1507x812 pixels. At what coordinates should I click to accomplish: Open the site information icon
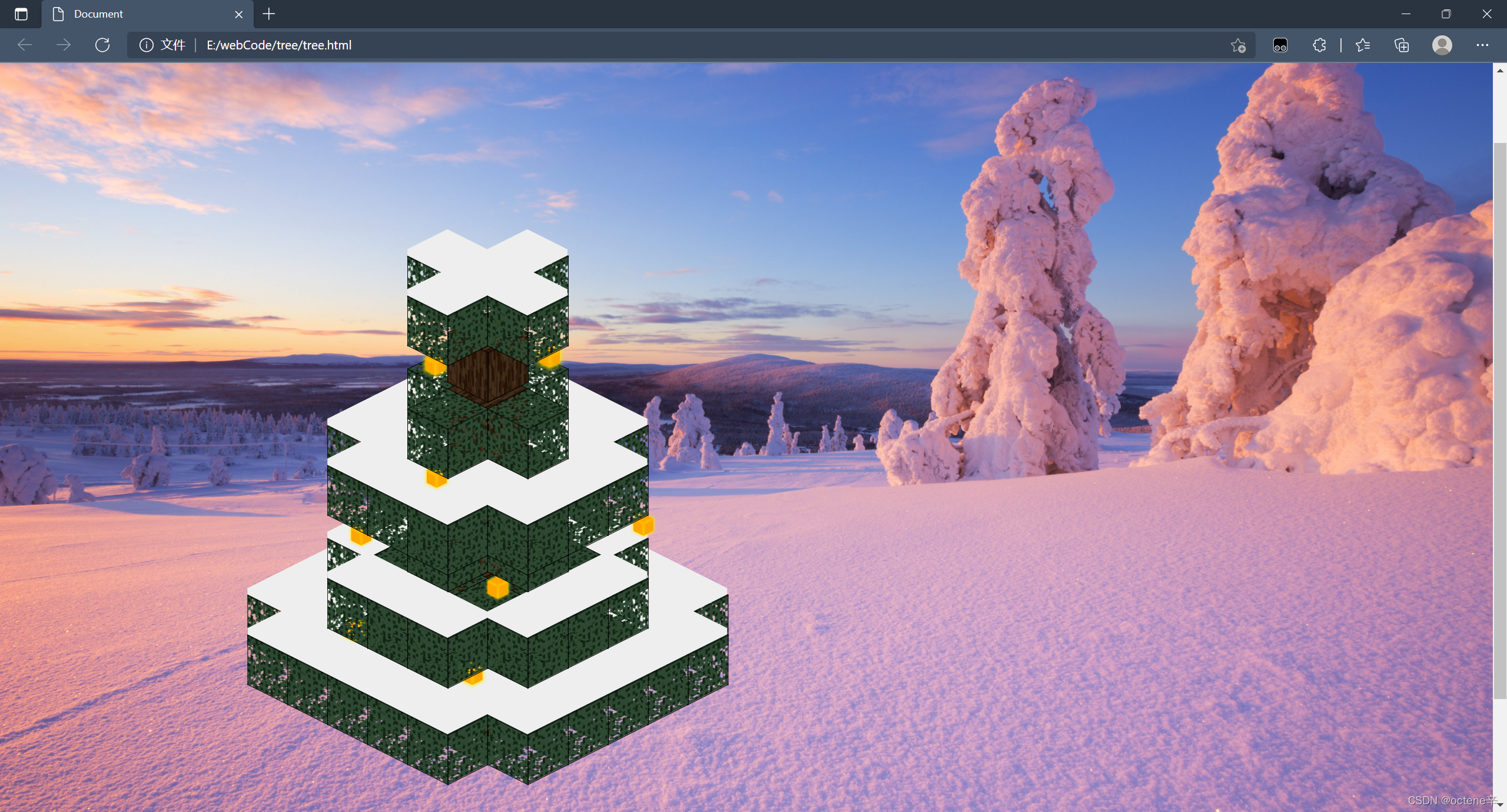[x=146, y=45]
